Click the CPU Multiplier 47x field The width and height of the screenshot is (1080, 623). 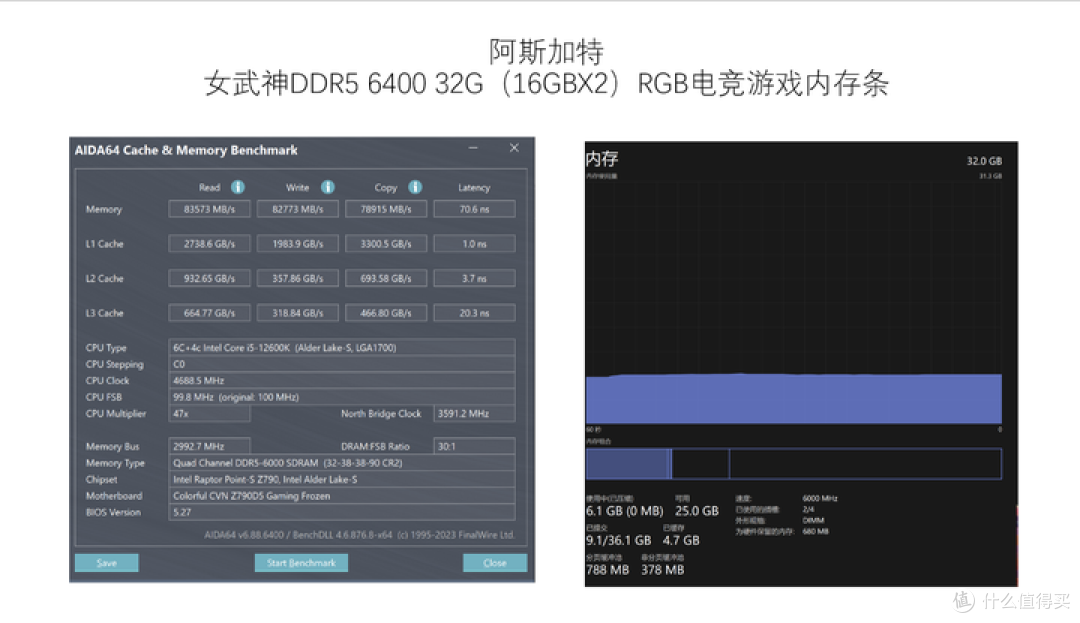pos(209,414)
